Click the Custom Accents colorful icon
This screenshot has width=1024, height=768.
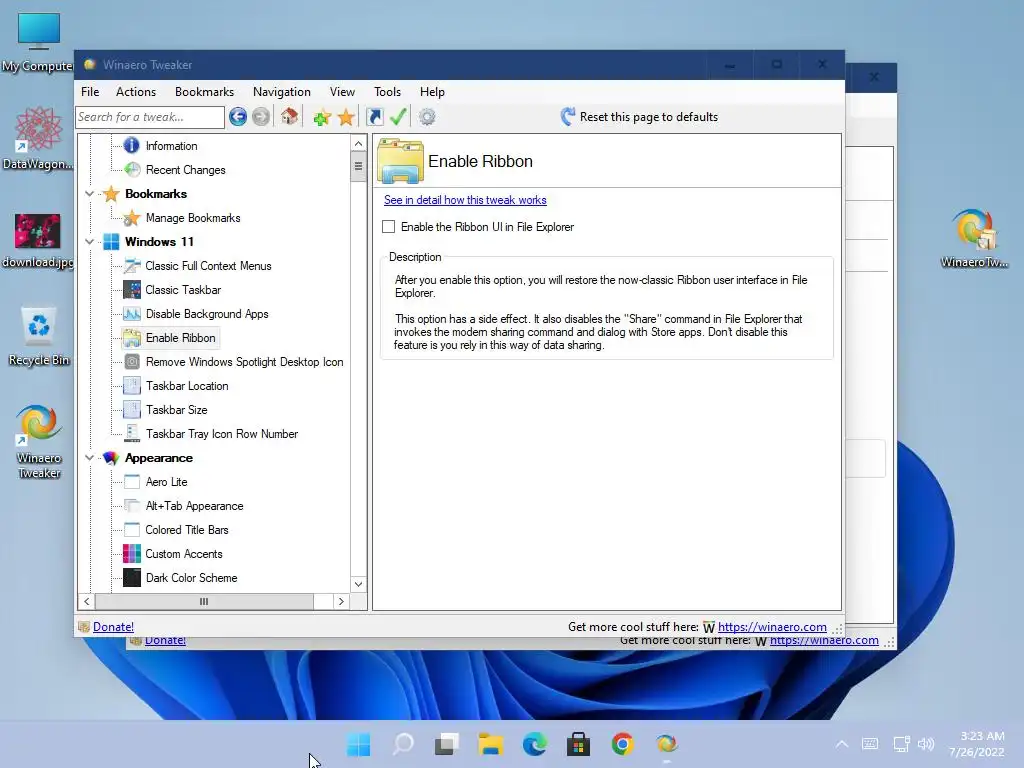coord(132,554)
